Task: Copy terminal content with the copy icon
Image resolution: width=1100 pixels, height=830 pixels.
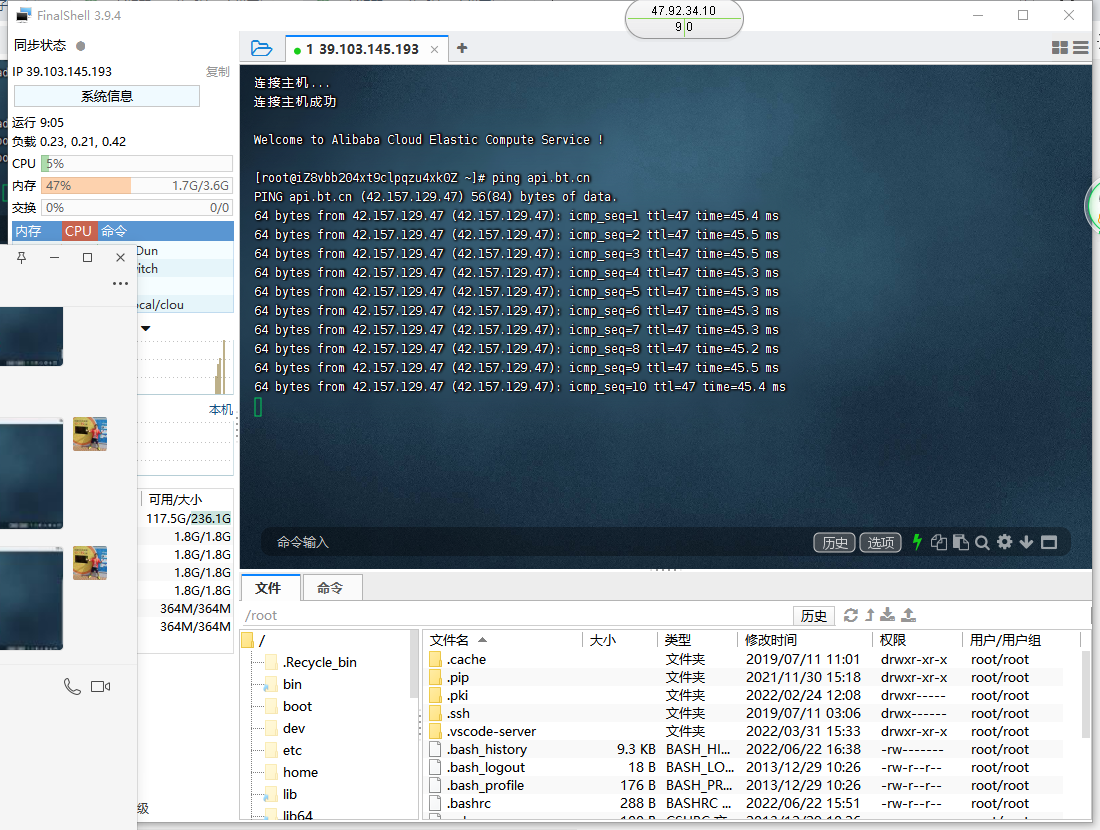Action: pos(939,542)
